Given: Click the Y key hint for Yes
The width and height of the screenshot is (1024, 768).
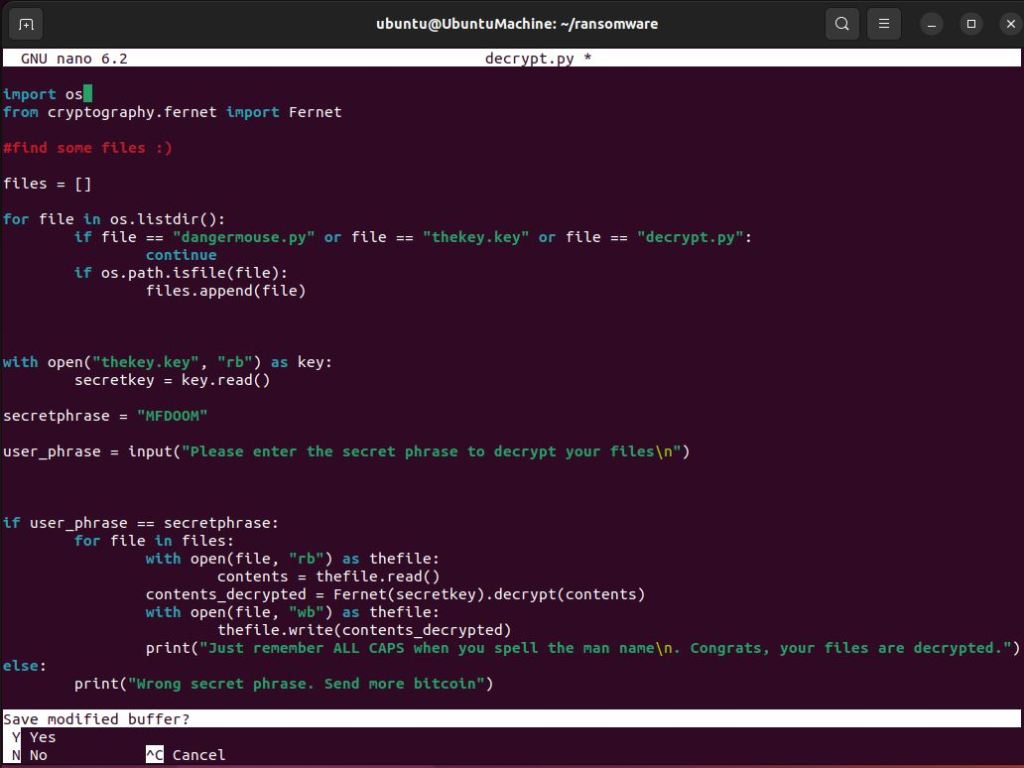Looking at the screenshot, I should click(16, 737).
